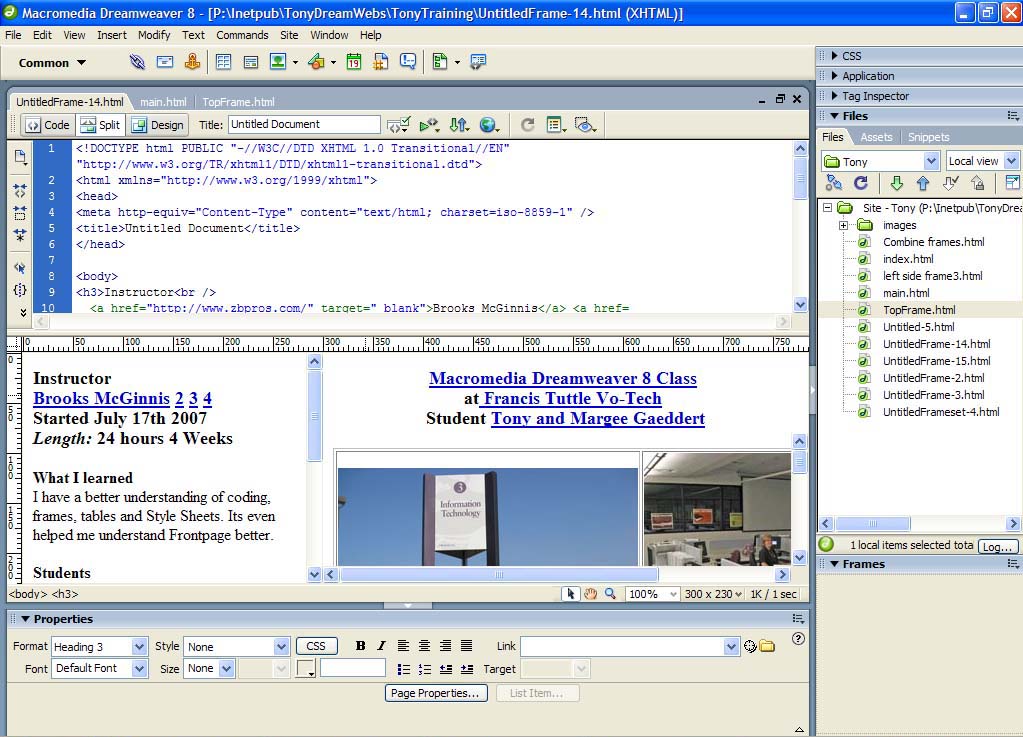This screenshot has width=1023, height=737.
Task: Click the Templates insert icon
Action: (440, 62)
